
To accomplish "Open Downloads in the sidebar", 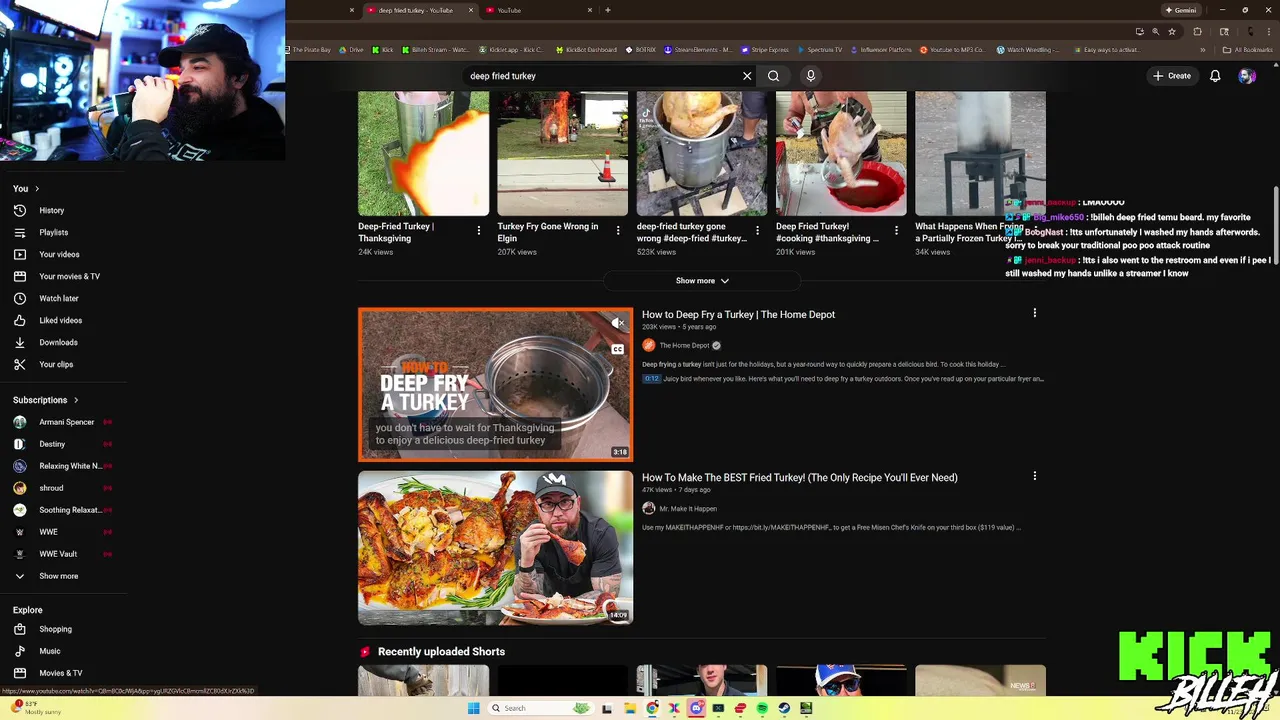I will [x=58, y=342].
